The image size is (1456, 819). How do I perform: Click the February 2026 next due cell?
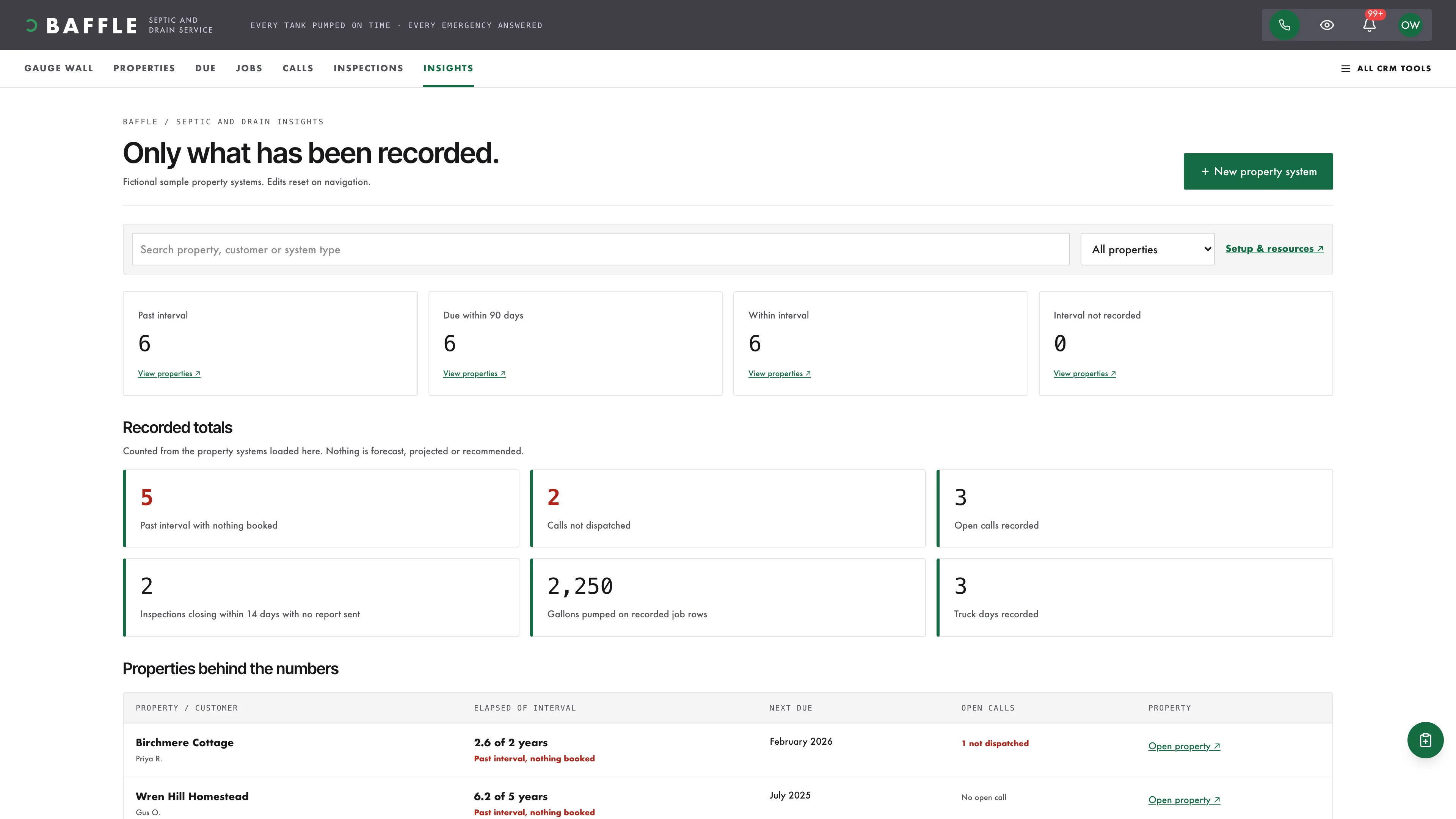801,742
